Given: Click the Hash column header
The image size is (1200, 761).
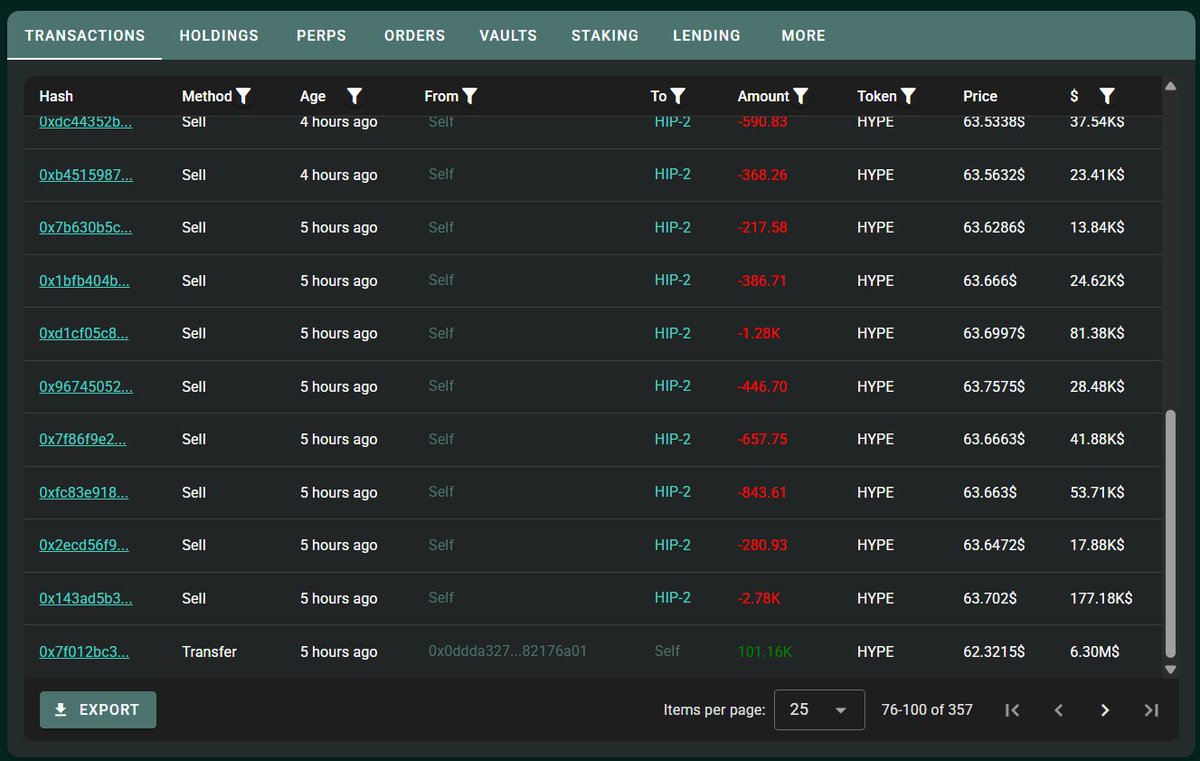Looking at the screenshot, I should click(56, 96).
